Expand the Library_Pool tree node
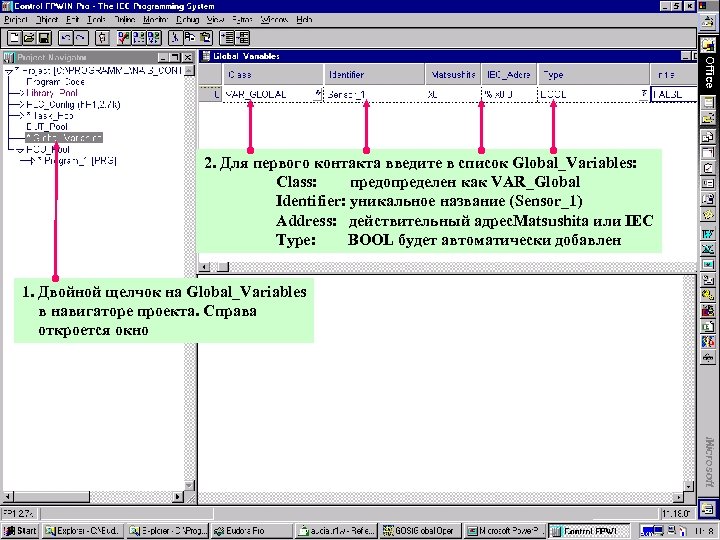 click(20, 93)
